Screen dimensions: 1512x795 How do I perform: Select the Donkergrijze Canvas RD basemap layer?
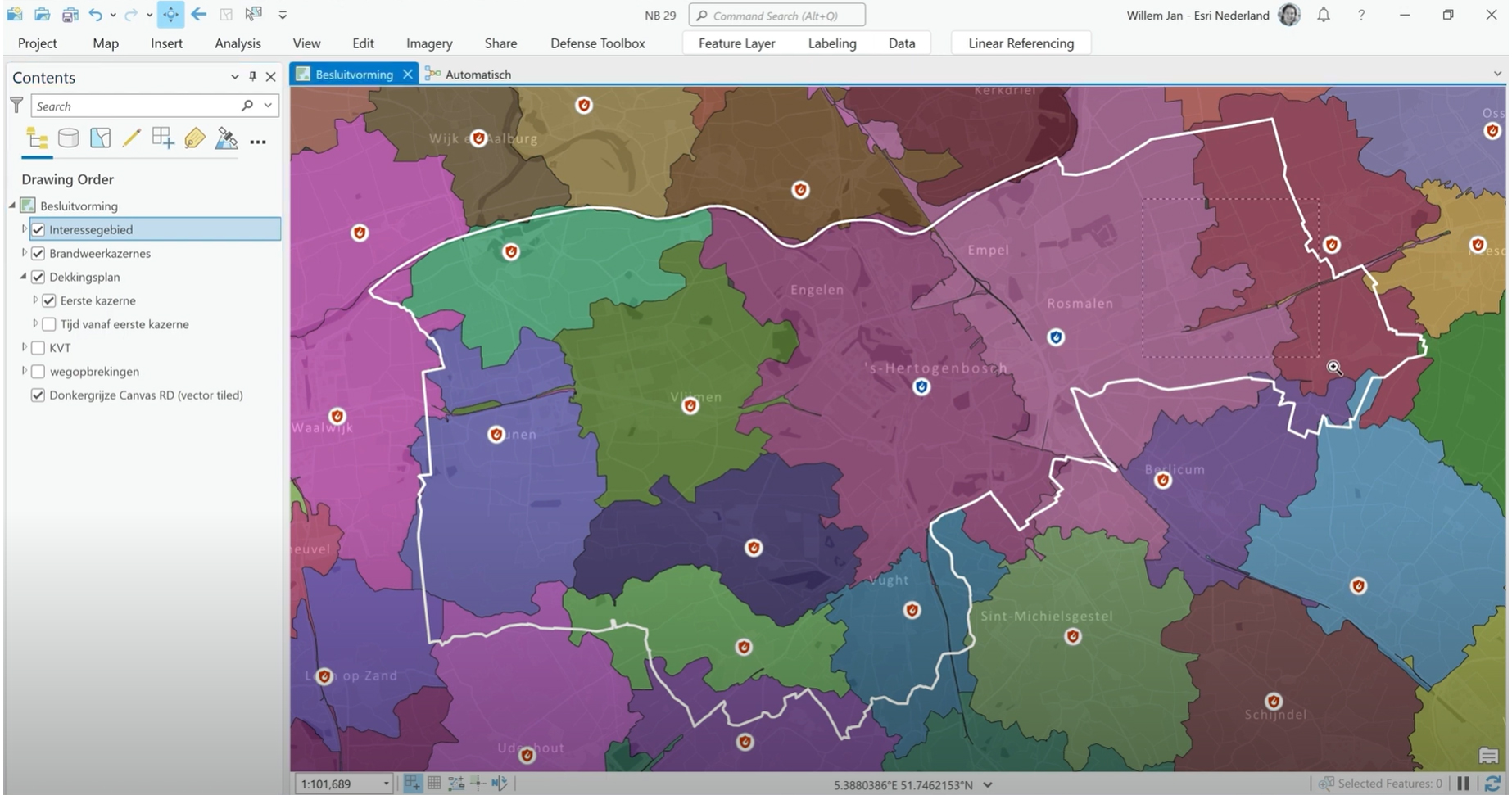(146, 395)
